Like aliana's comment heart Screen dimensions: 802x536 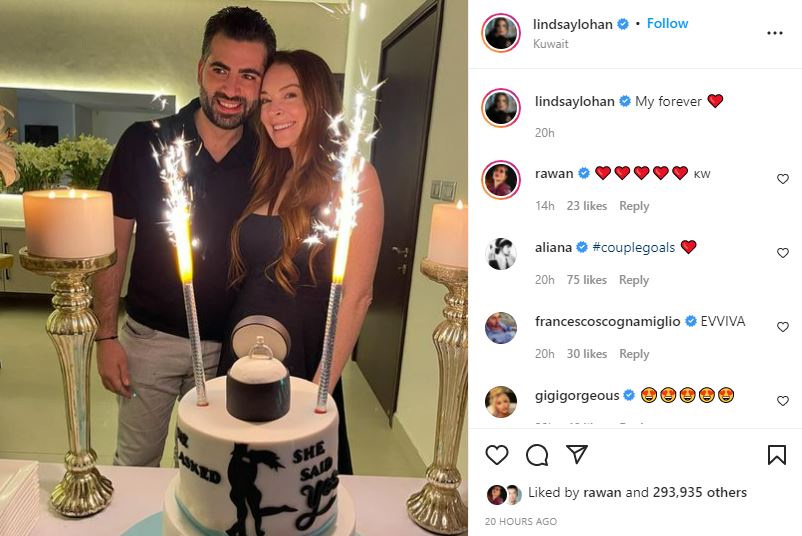tap(783, 253)
